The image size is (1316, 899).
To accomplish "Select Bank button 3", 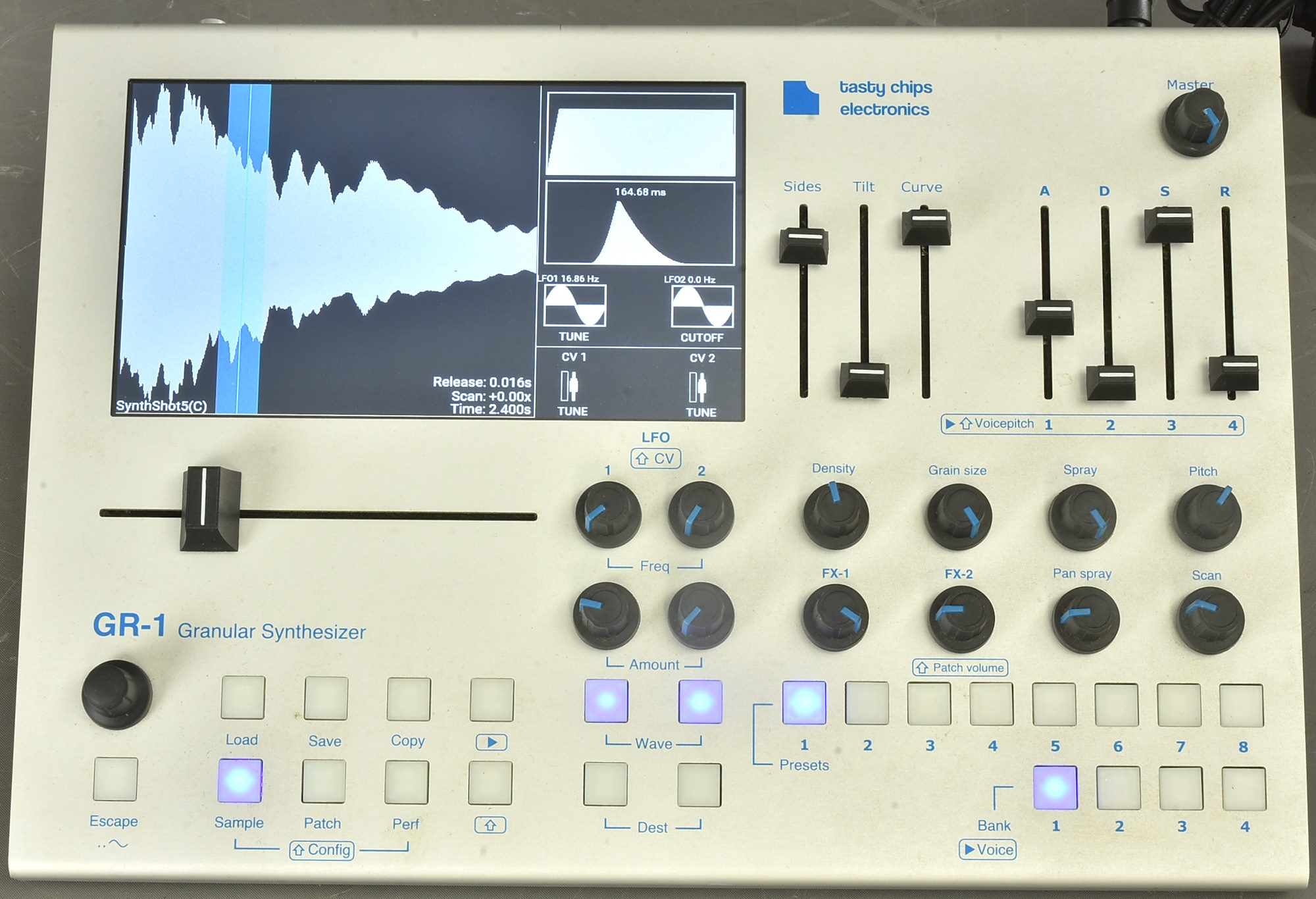I will tap(1180, 788).
